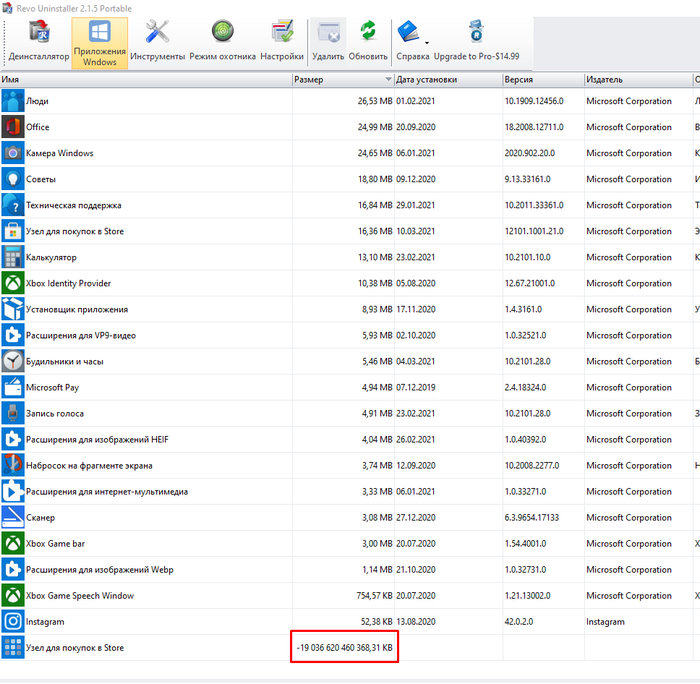Select row Расширения для VP9-видео
The image size is (700, 684).
point(350,335)
